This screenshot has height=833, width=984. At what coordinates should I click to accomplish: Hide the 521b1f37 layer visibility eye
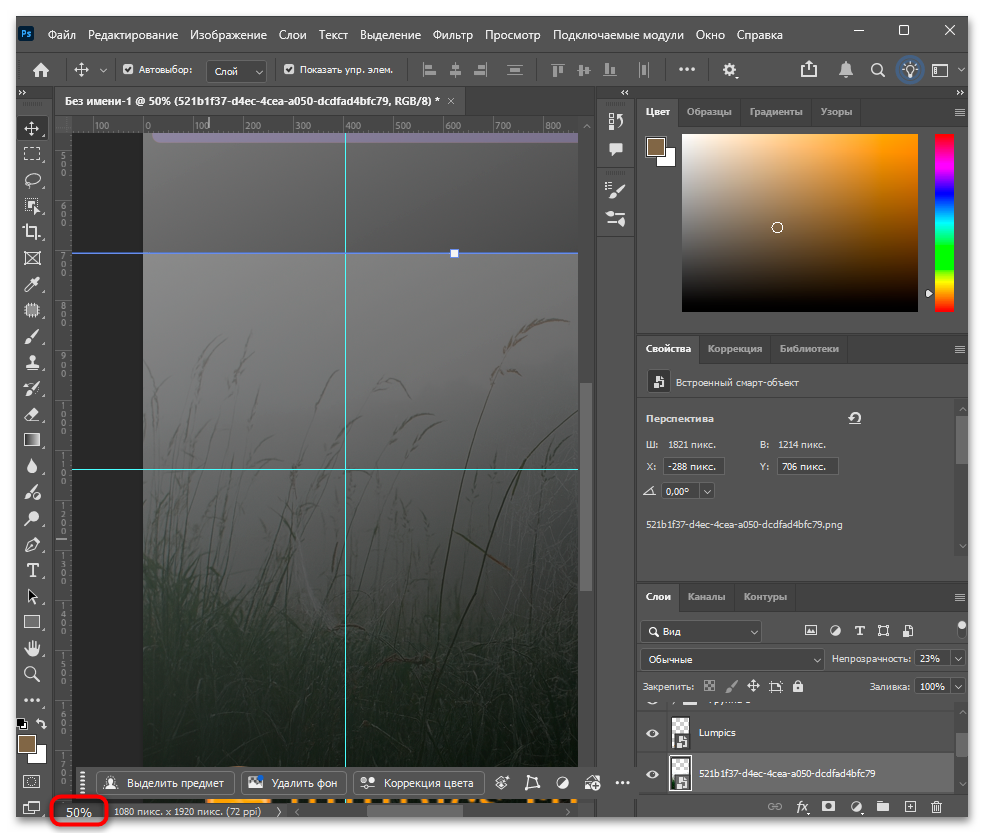pos(653,774)
